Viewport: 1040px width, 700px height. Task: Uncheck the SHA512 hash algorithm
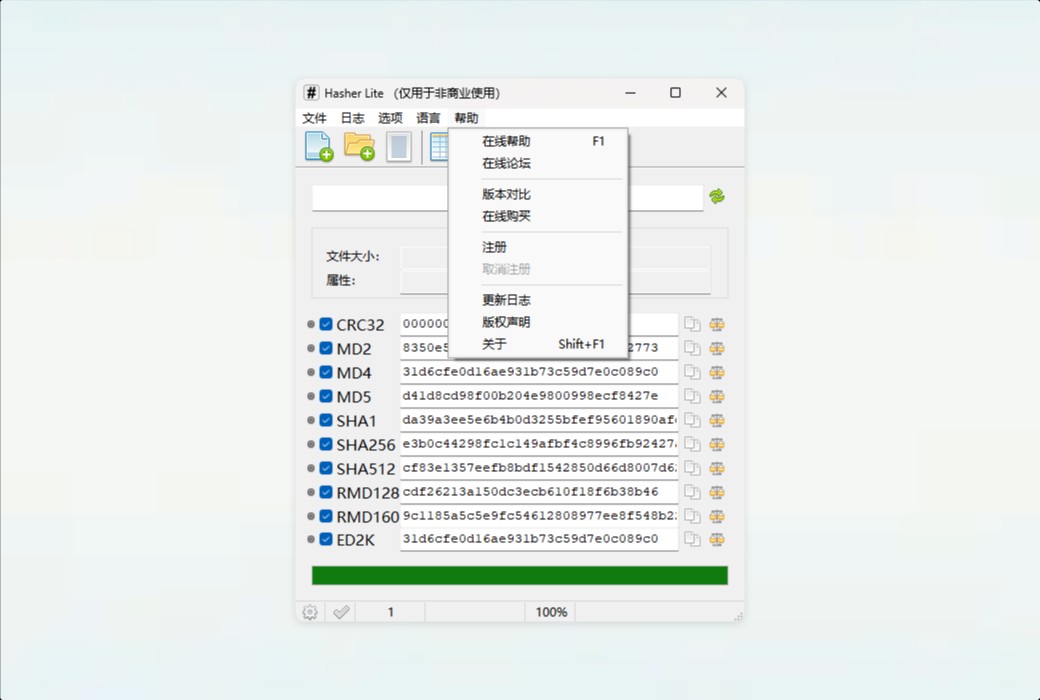point(324,468)
